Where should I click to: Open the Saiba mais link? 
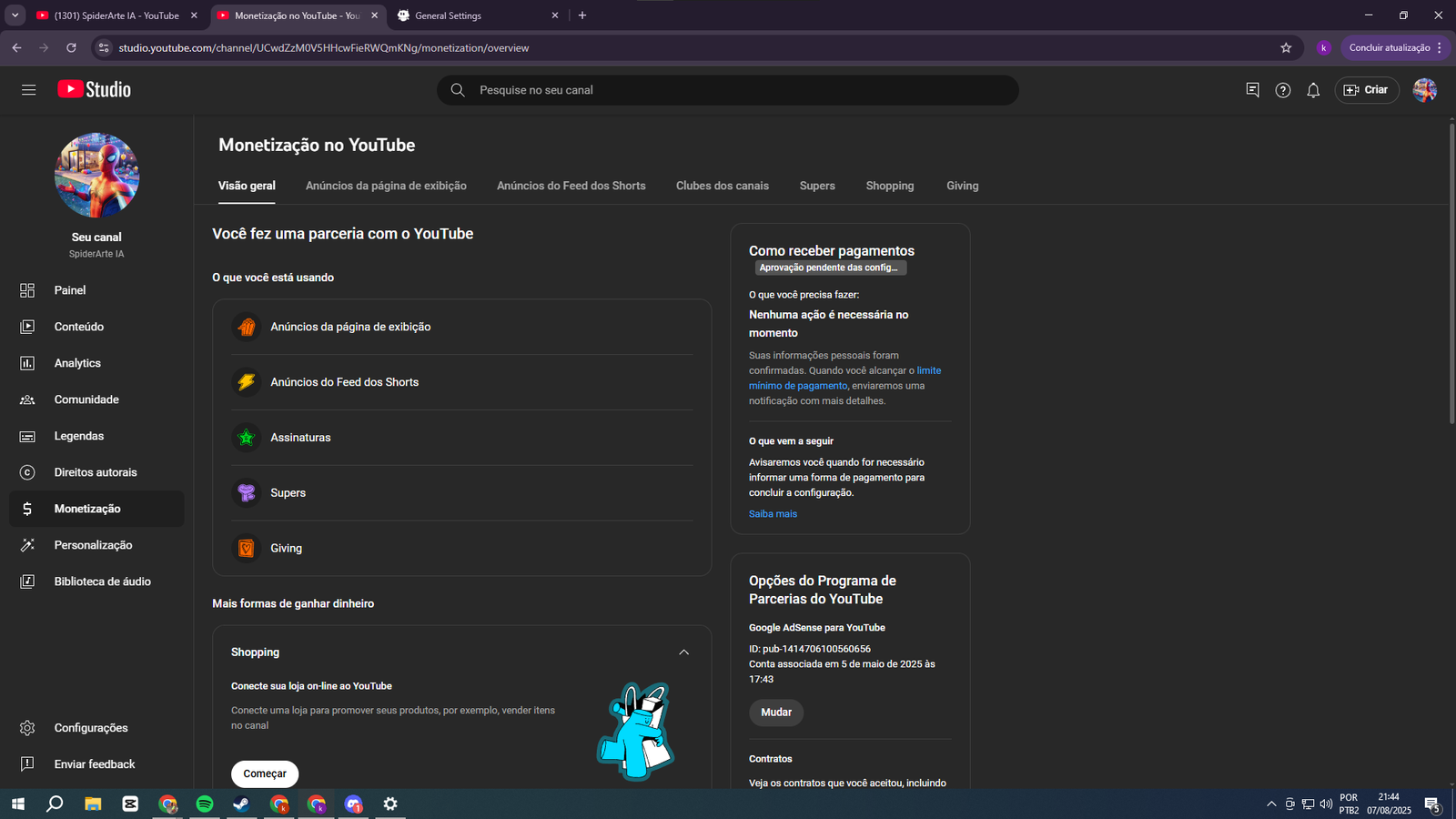pyautogui.click(x=773, y=514)
